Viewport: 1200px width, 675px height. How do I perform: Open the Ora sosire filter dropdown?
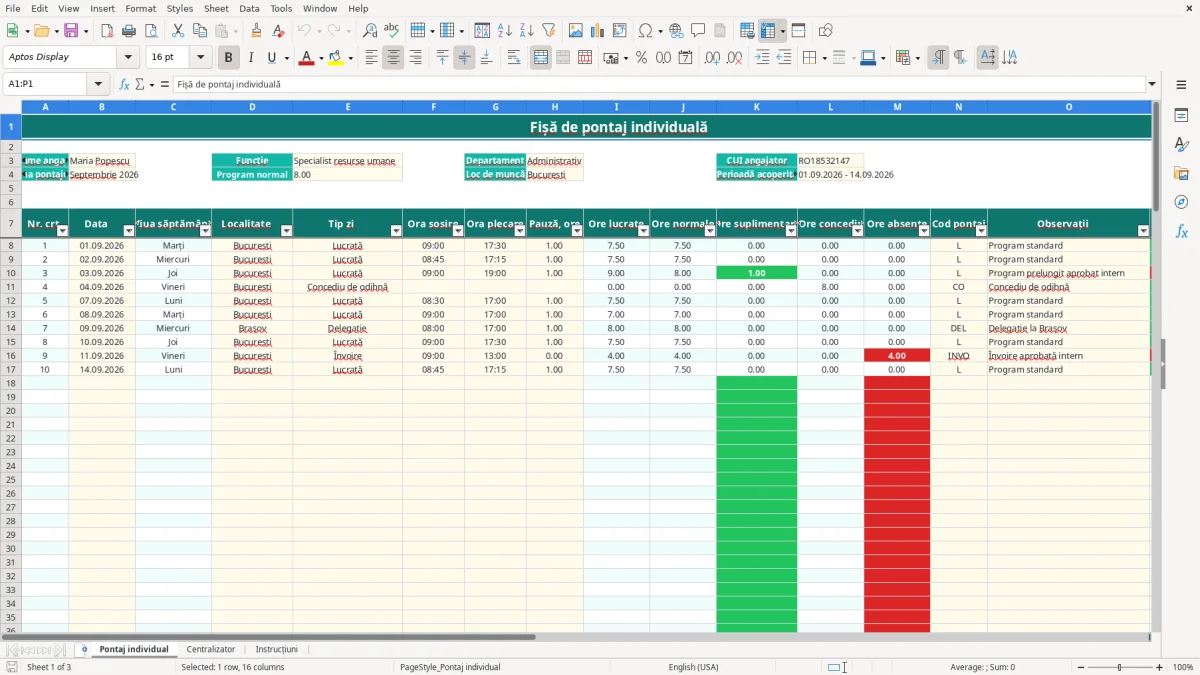point(458,231)
